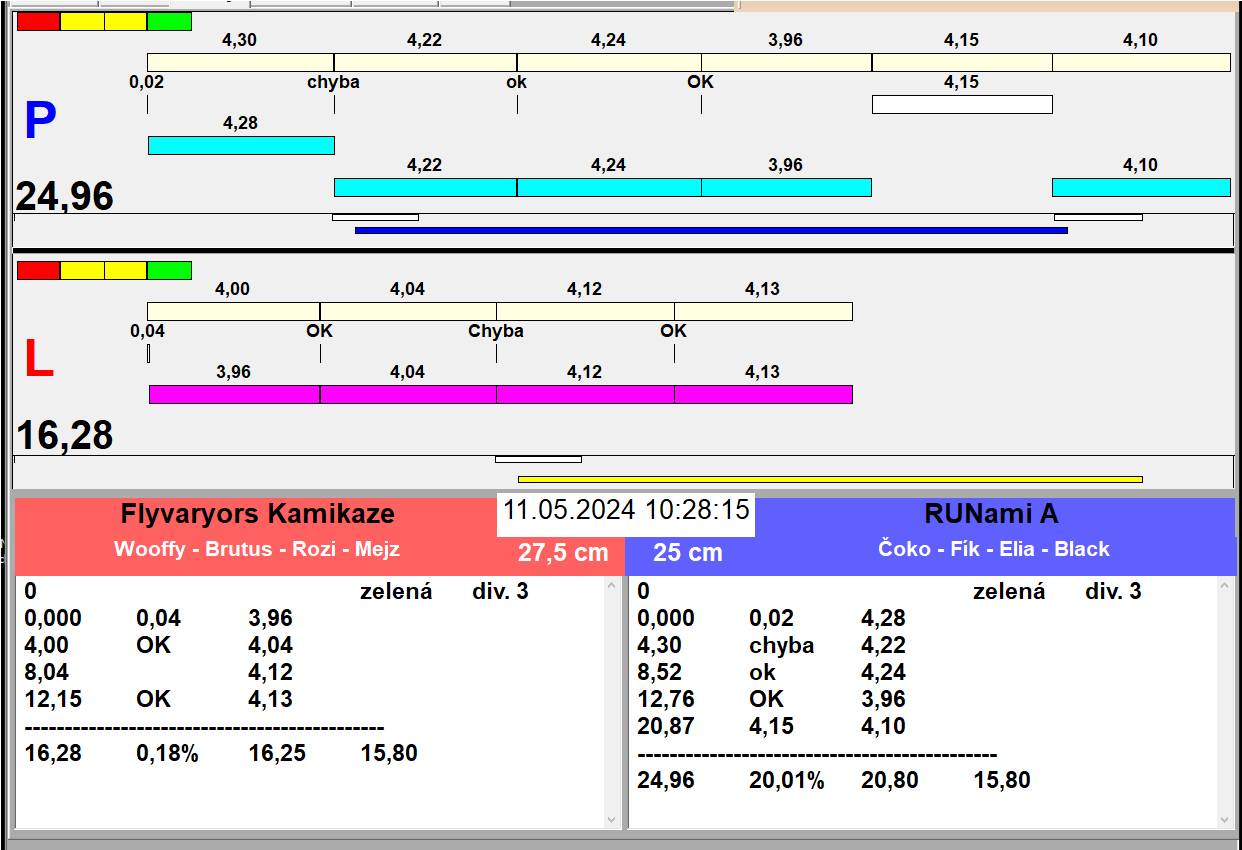
Task: Click the cyan 4,22 bar in lane P
Action: (x=425, y=187)
